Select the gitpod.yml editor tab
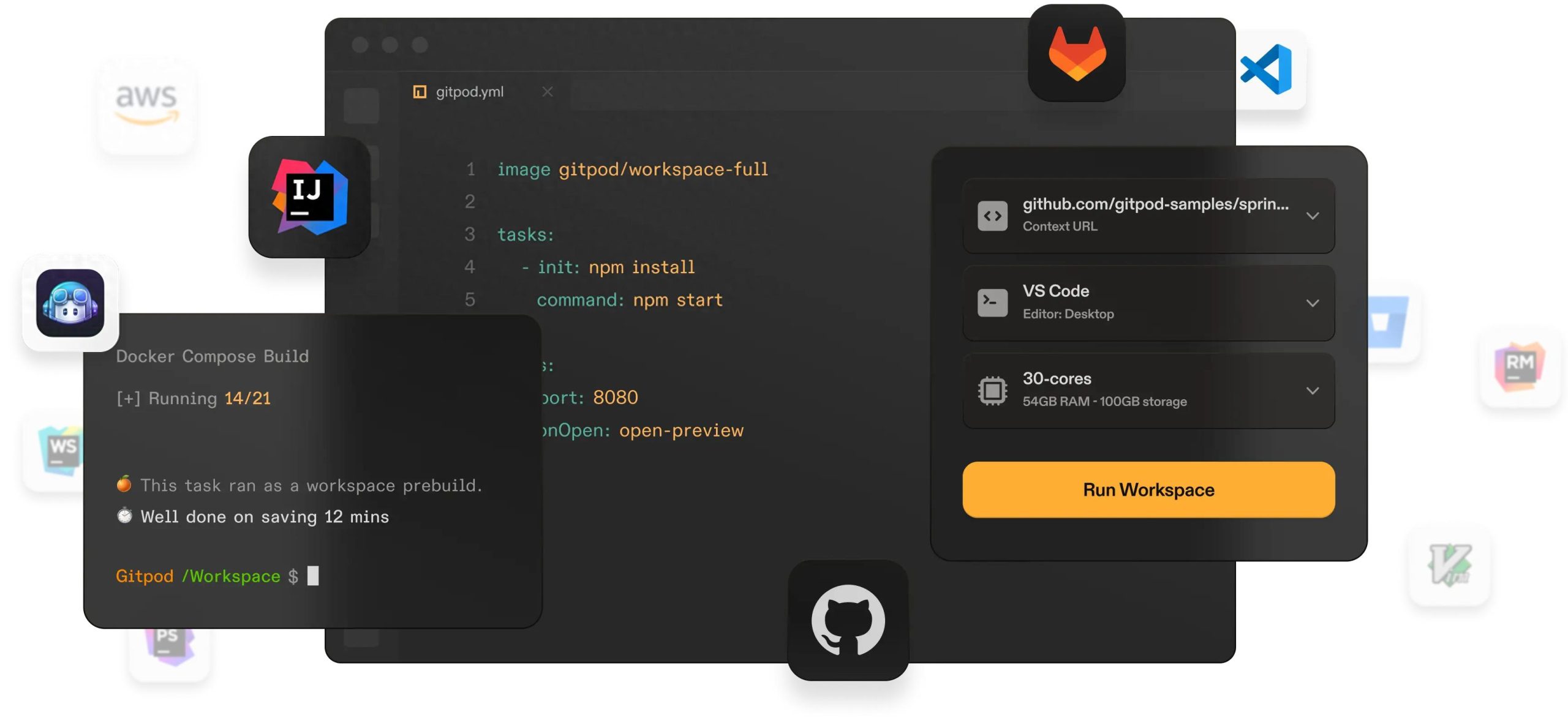The image size is (1568, 720). point(469,92)
